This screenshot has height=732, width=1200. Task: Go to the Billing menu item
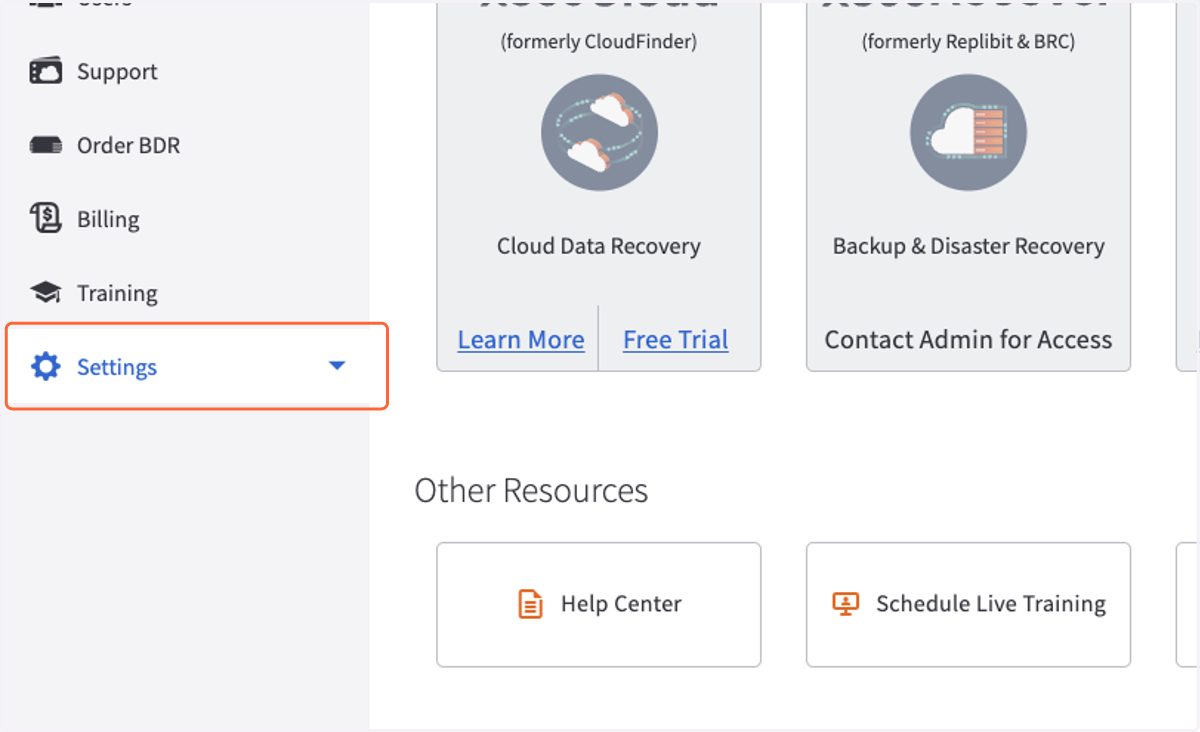[108, 219]
